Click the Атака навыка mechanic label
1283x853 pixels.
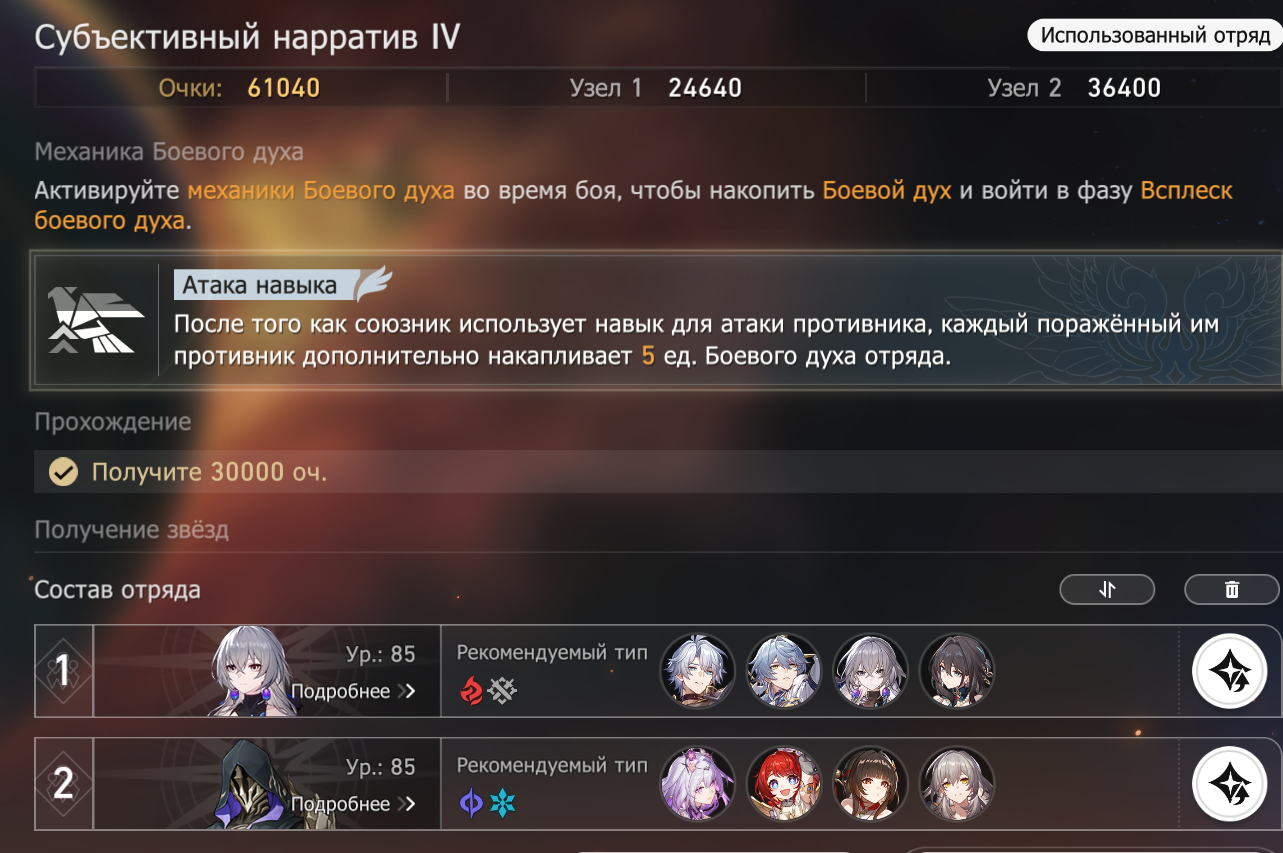point(260,285)
